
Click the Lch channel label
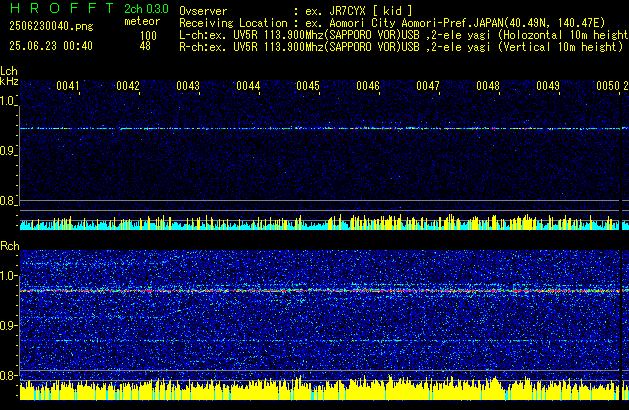point(9,71)
